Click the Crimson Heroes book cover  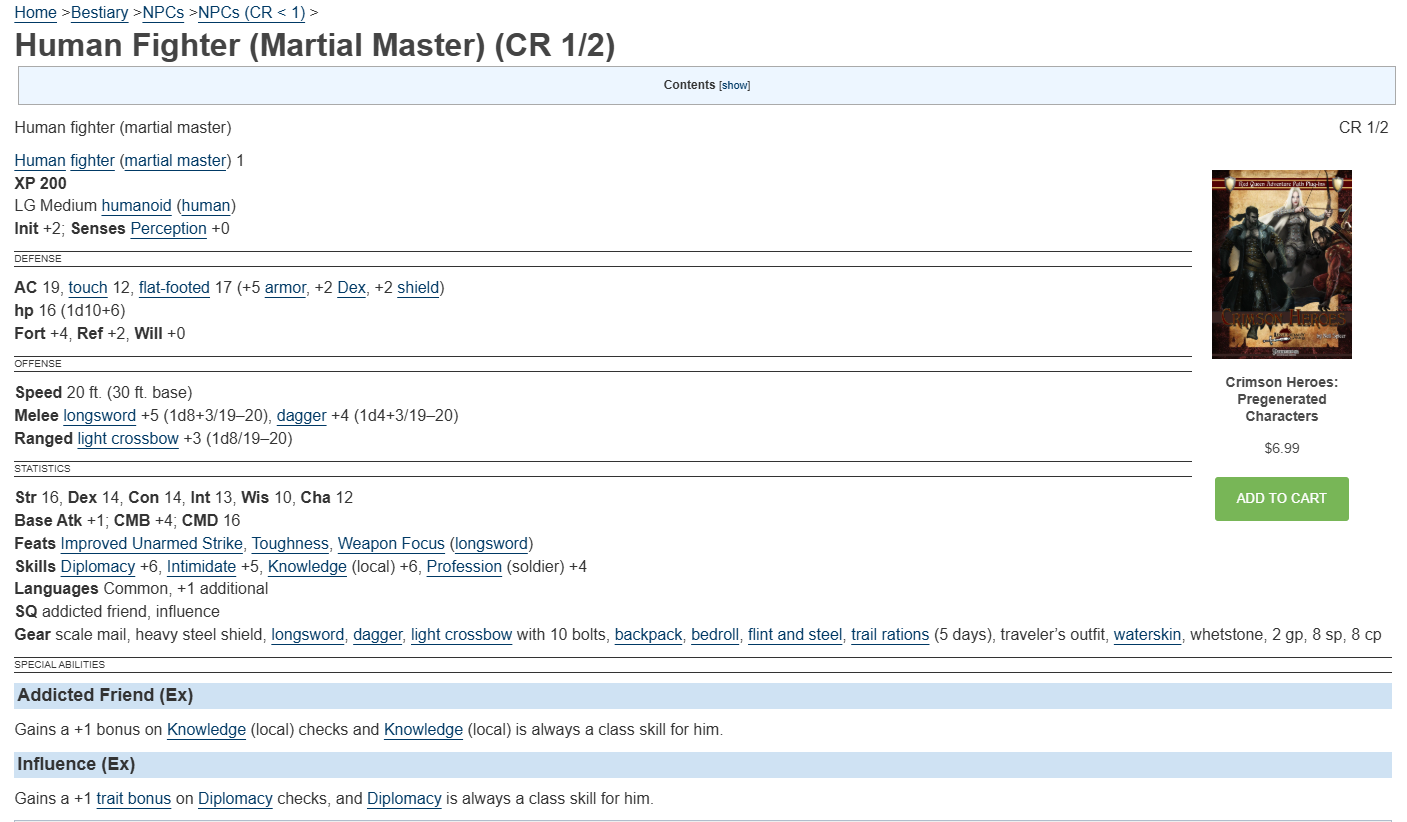1282,264
